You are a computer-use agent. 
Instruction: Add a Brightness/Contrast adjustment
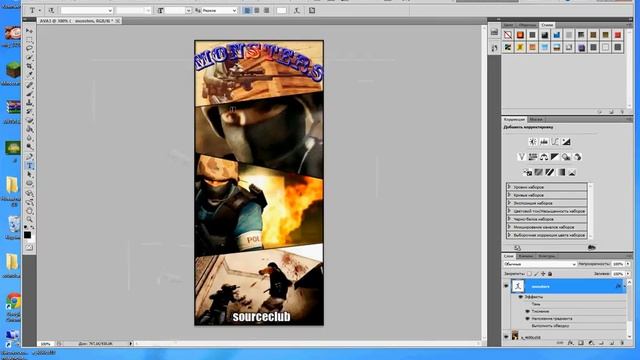[533, 142]
